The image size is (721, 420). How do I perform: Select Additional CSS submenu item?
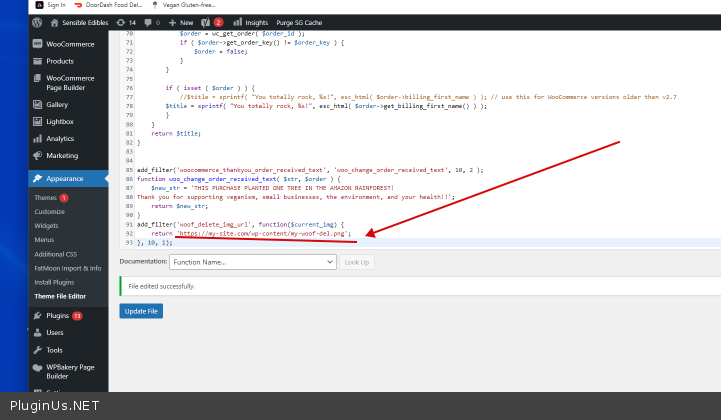pyautogui.click(x=57, y=254)
